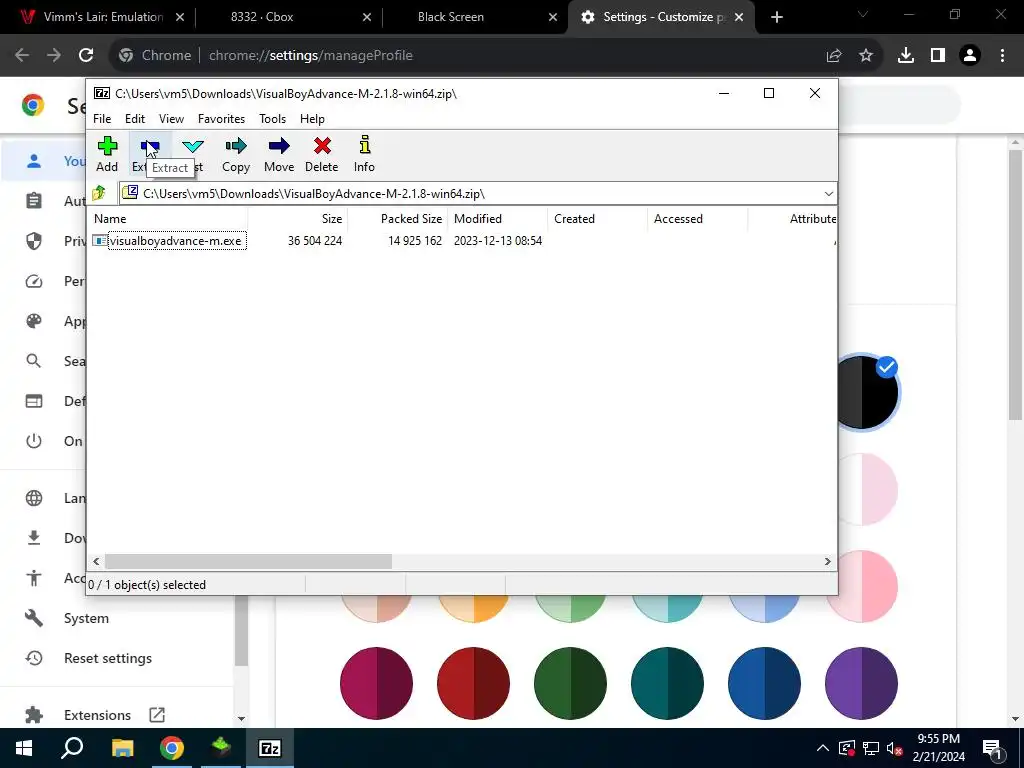
Task: Open the View menu in 7-Zip
Action: pyautogui.click(x=171, y=119)
